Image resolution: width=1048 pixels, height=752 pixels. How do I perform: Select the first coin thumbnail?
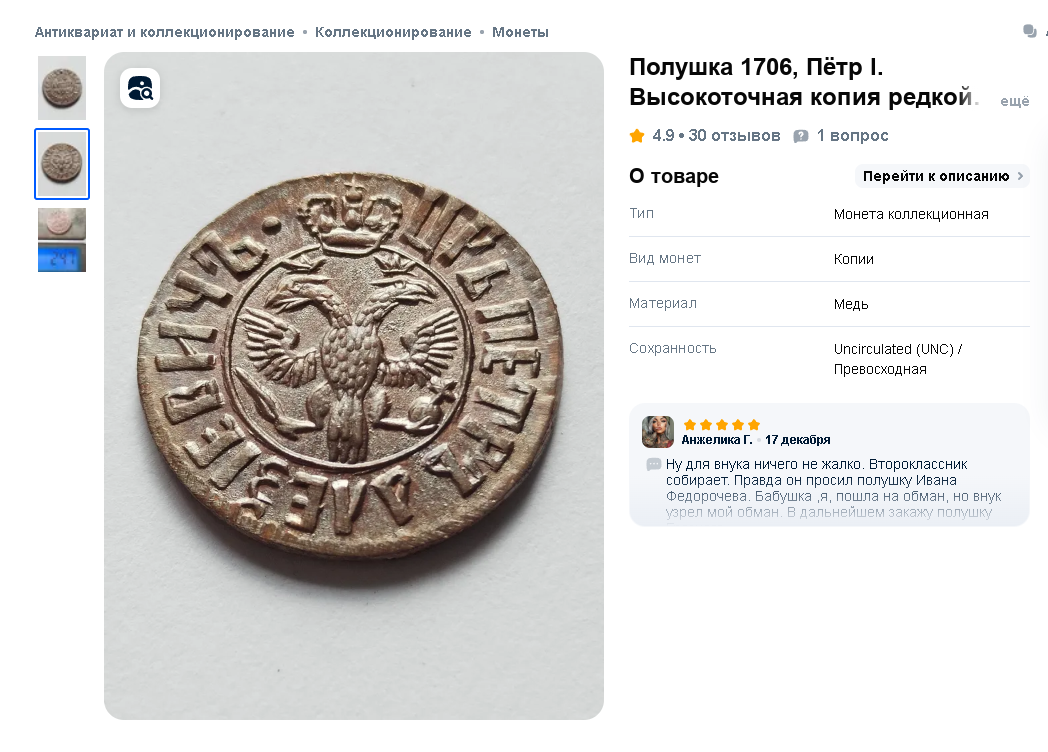coord(62,88)
